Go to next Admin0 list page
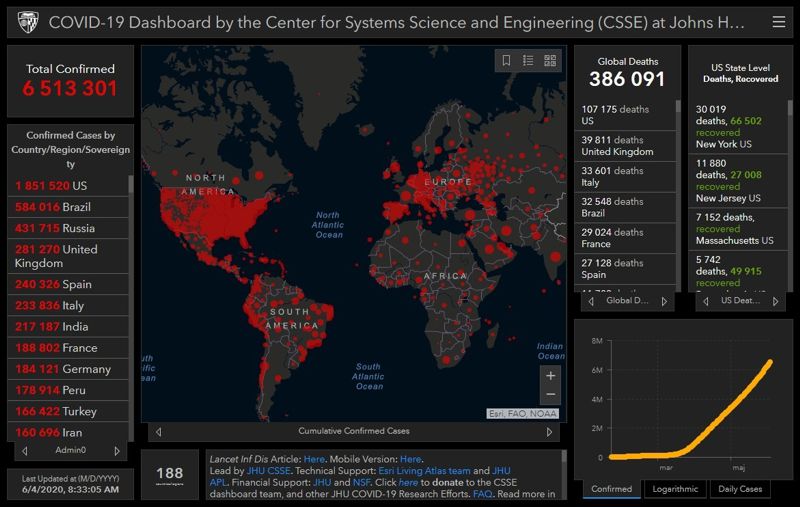Image resolution: width=800 pixels, height=507 pixels. [x=117, y=451]
